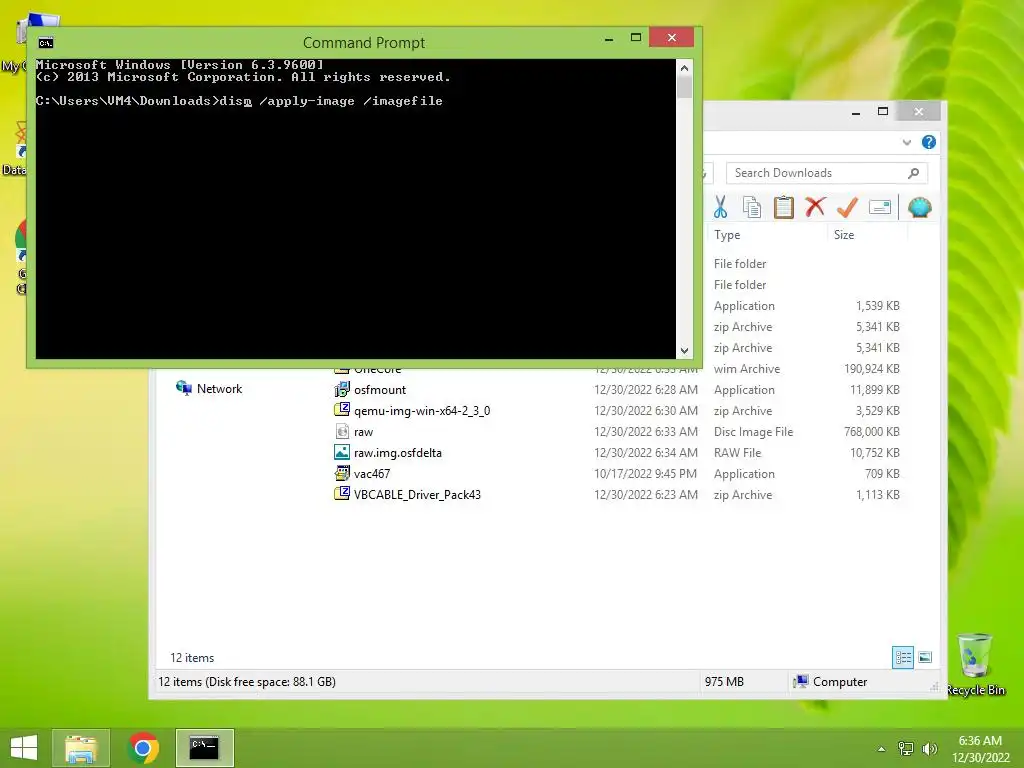1024x768 pixels.
Task: Click the Command Prompt taskbar button
Action: pyautogui.click(x=204, y=748)
